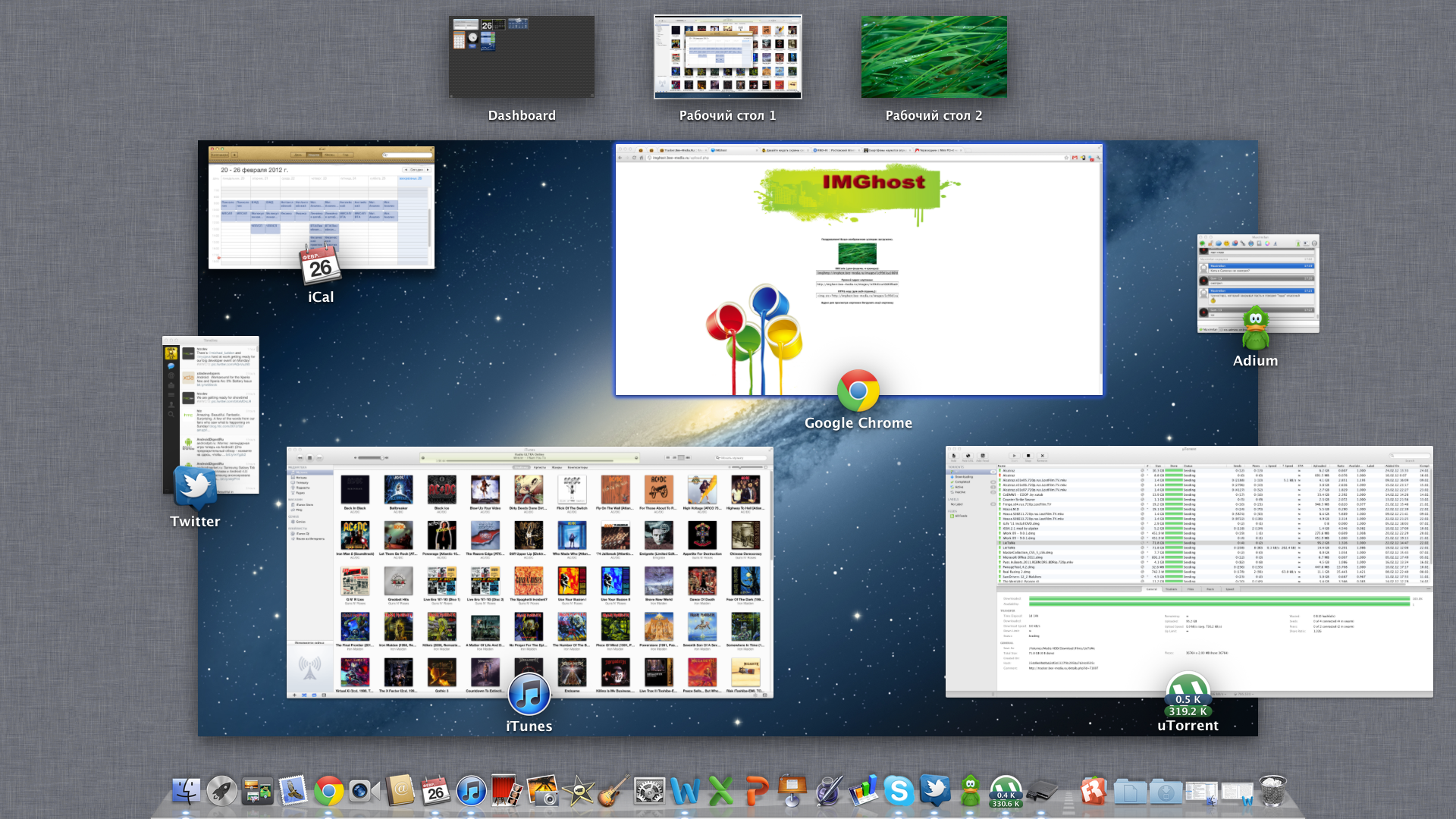Open Numbers chart icon in Dock
Image resolution: width=1456 pixels, height=819 pixels.
(x=863, y=791)
